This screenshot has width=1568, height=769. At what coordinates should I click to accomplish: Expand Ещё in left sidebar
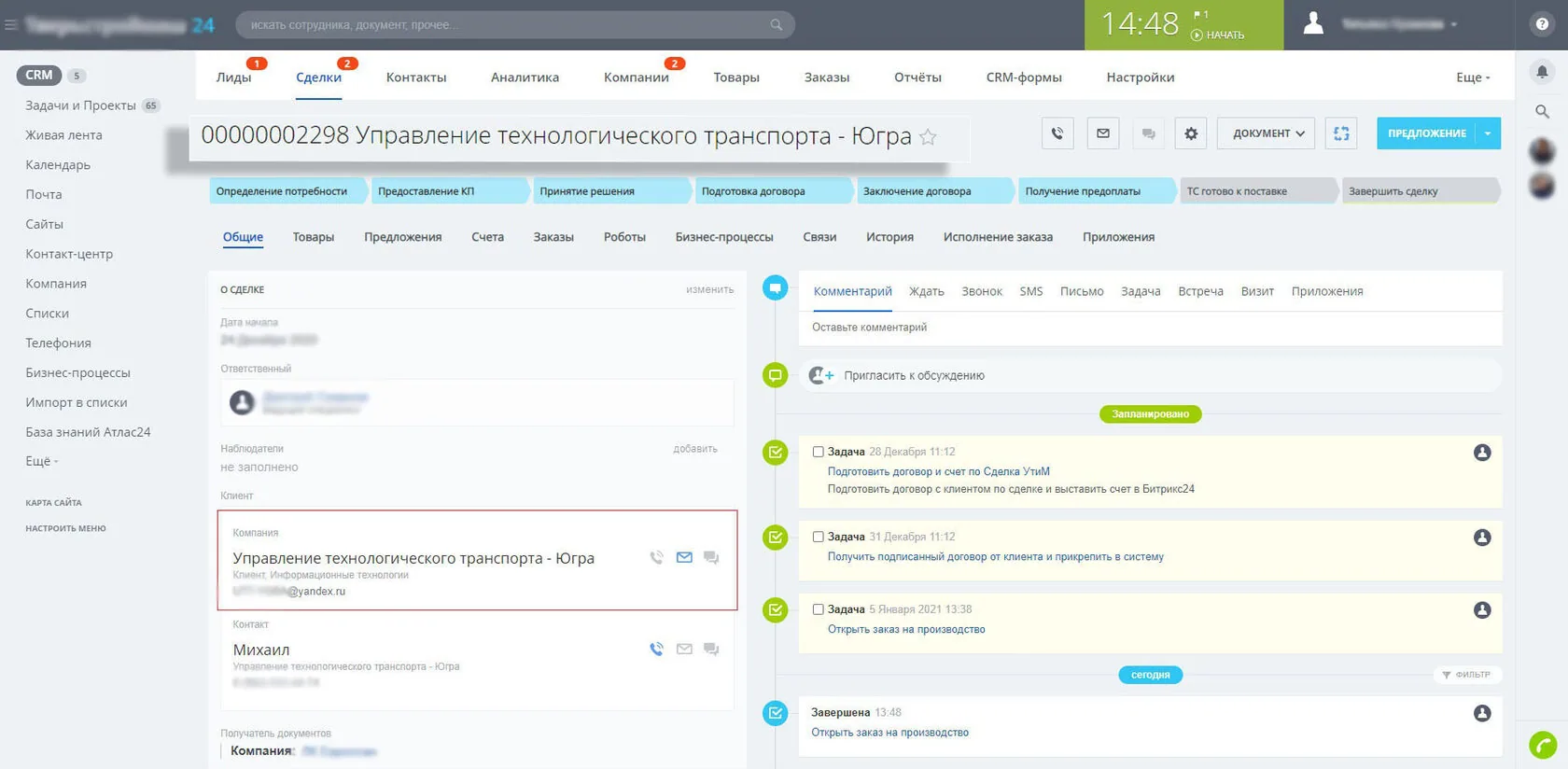click(x=42, y=461)
